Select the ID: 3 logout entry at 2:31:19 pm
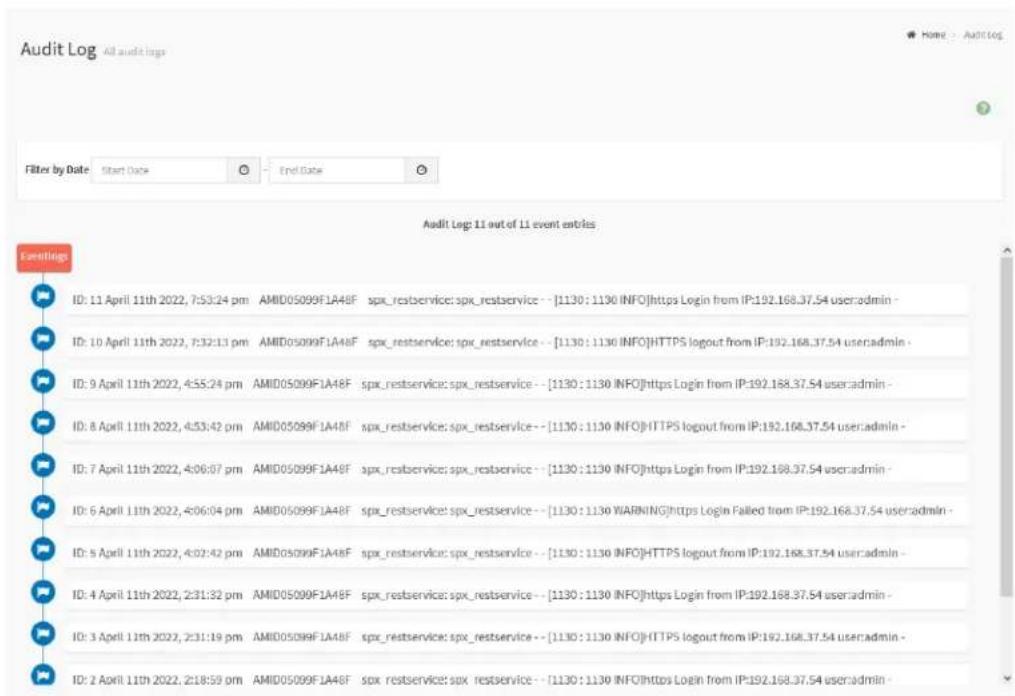1015x696 pixels. (515, 637)
